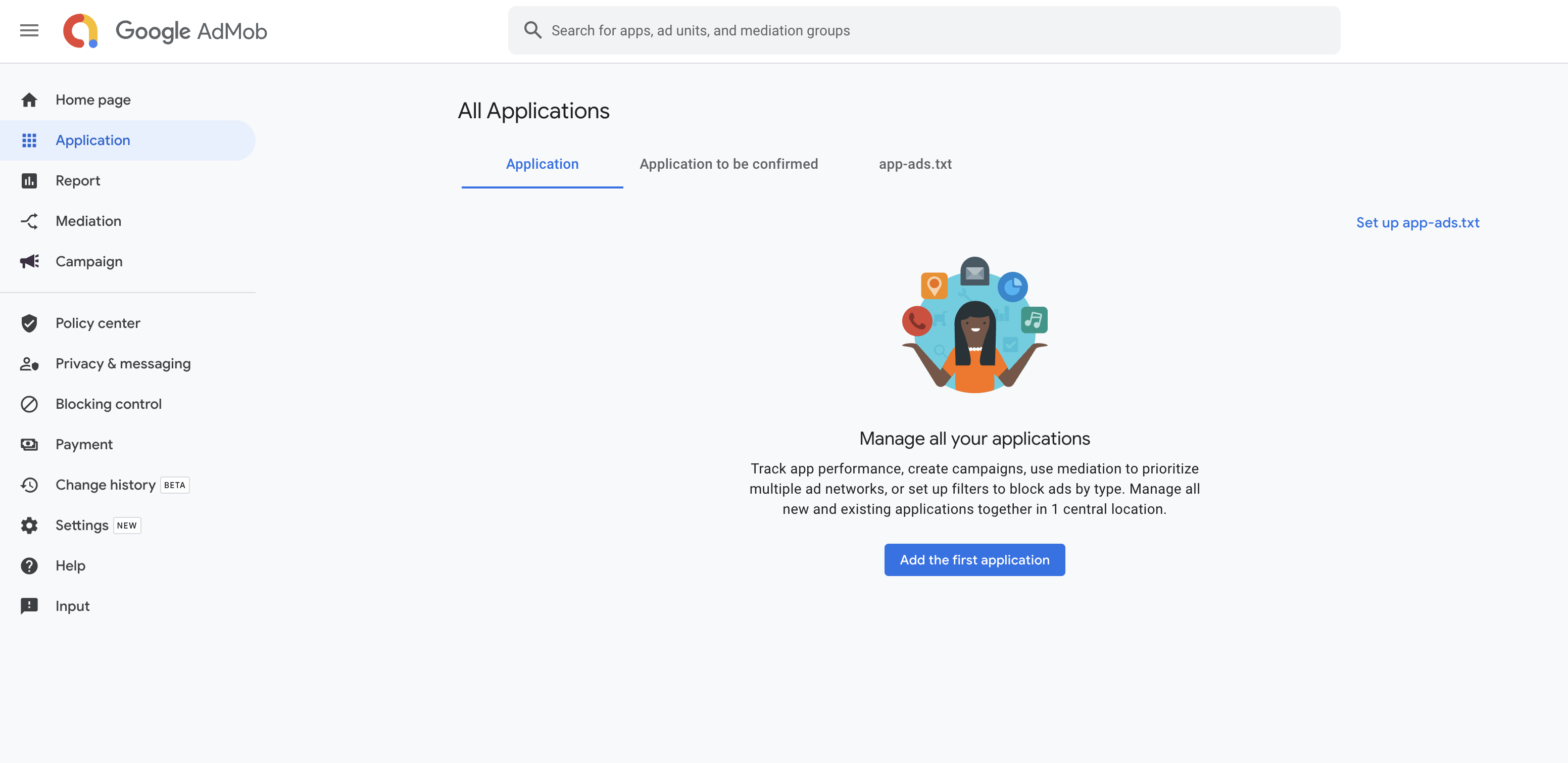Open Privacy & messaging section
Screen dimensions: 1568x763
[x=123, y=363]
